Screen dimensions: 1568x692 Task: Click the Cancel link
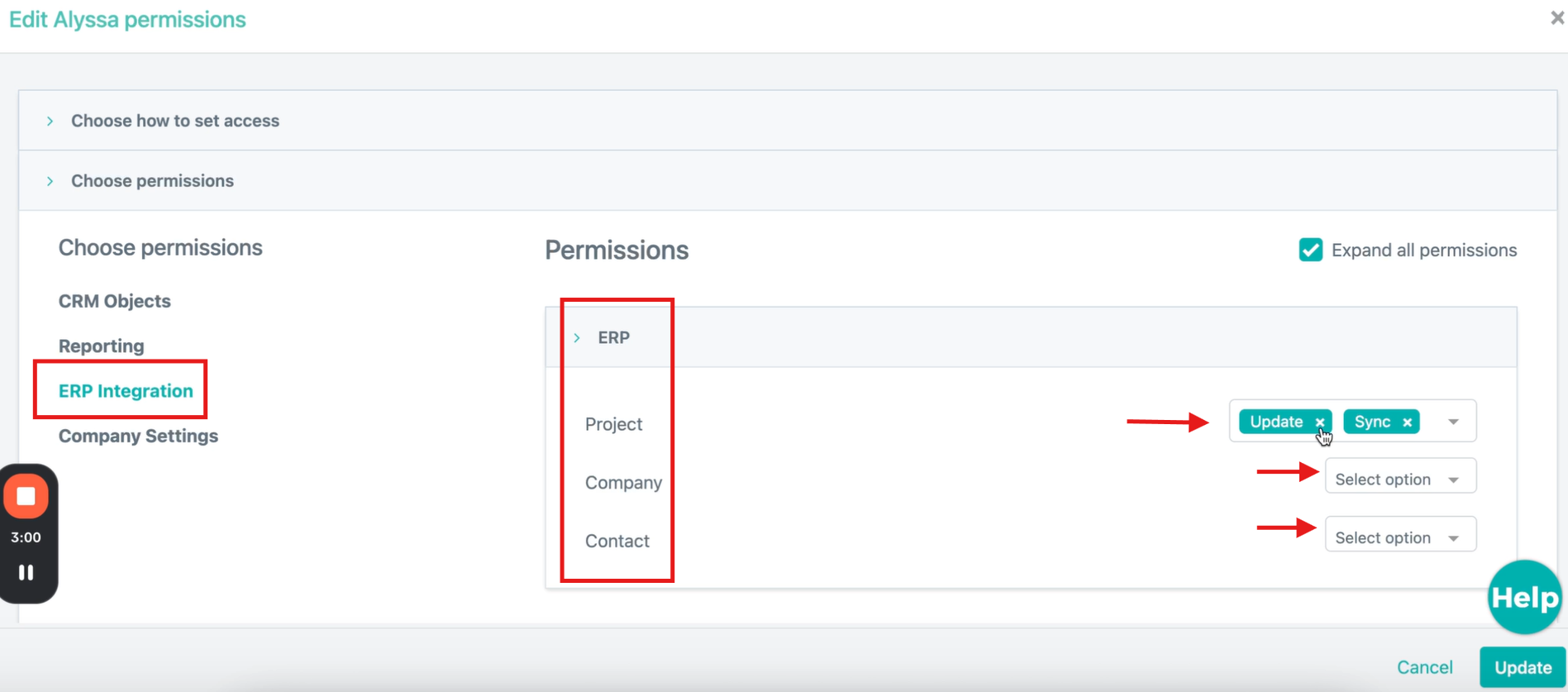pos(1424,667)
